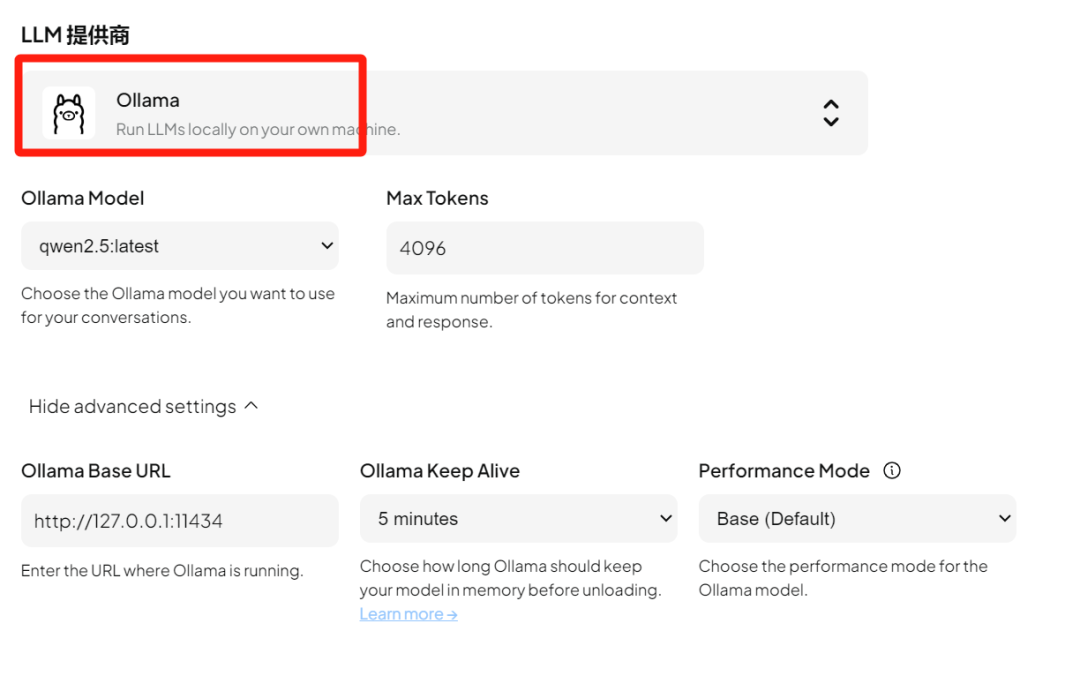This screenshot has height=691, width=1080.
Task: Open the Ollama Keep Alive dropdown
Action: pos(519,519)
